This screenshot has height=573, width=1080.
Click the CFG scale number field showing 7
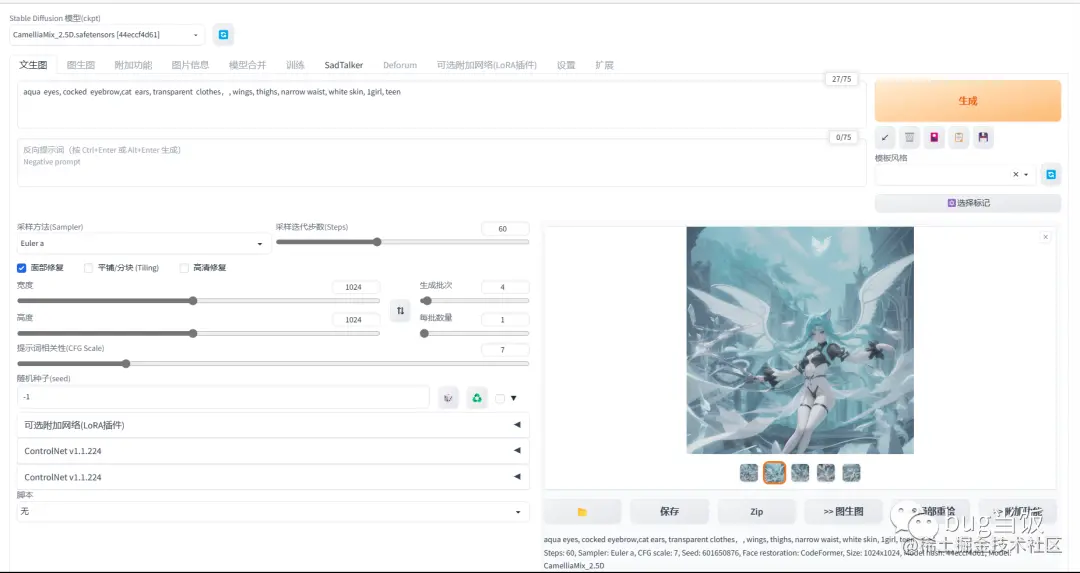(x=505, y=350)
